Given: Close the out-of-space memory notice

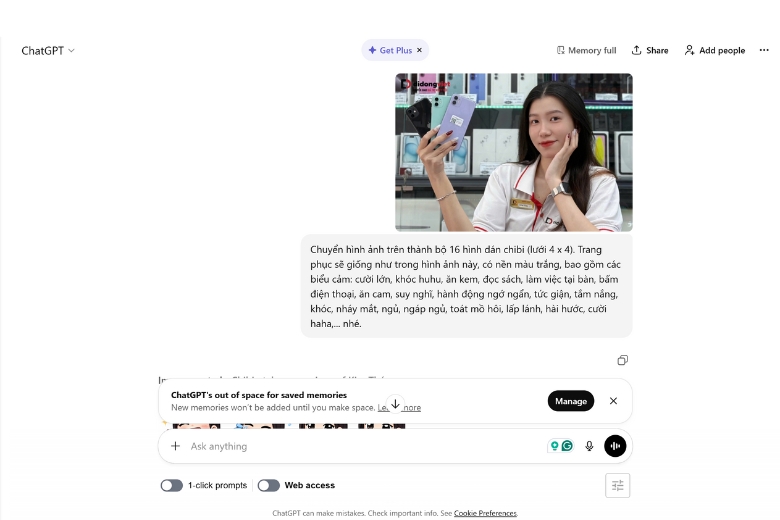Looking at the screenshot, I should [x=613, y=401].
